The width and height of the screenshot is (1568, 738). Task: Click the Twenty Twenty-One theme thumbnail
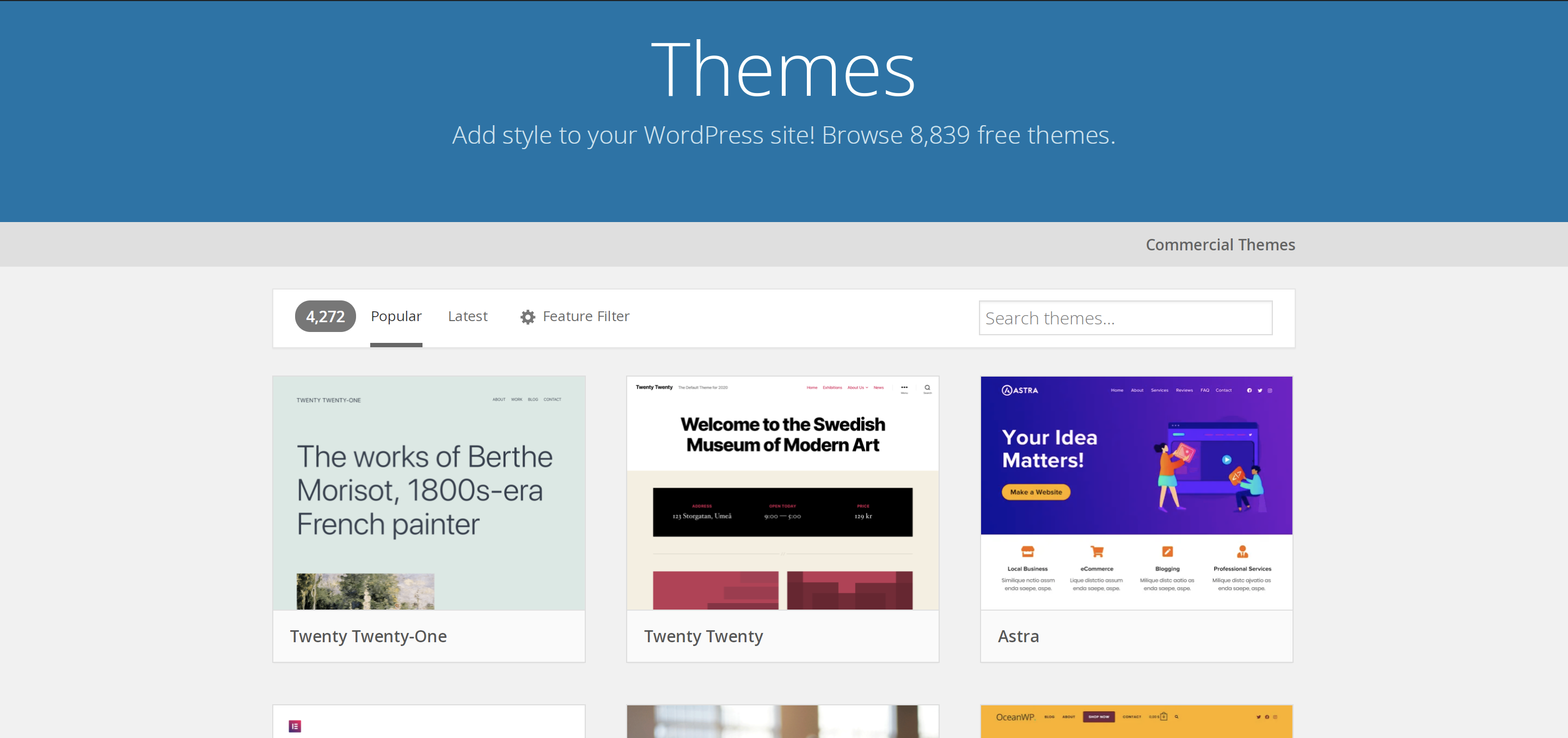point(428,493)
